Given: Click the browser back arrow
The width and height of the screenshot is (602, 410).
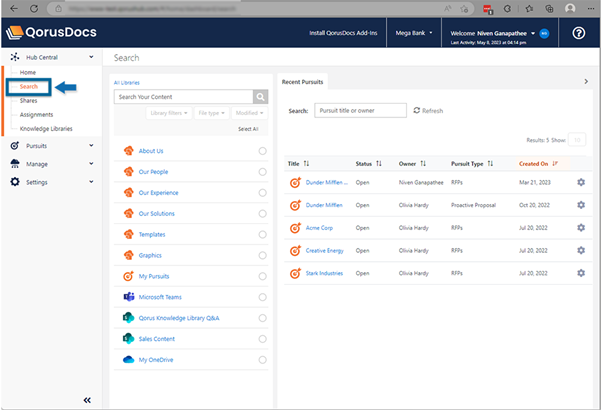Looking at the screenshot, I should (14, 8).
